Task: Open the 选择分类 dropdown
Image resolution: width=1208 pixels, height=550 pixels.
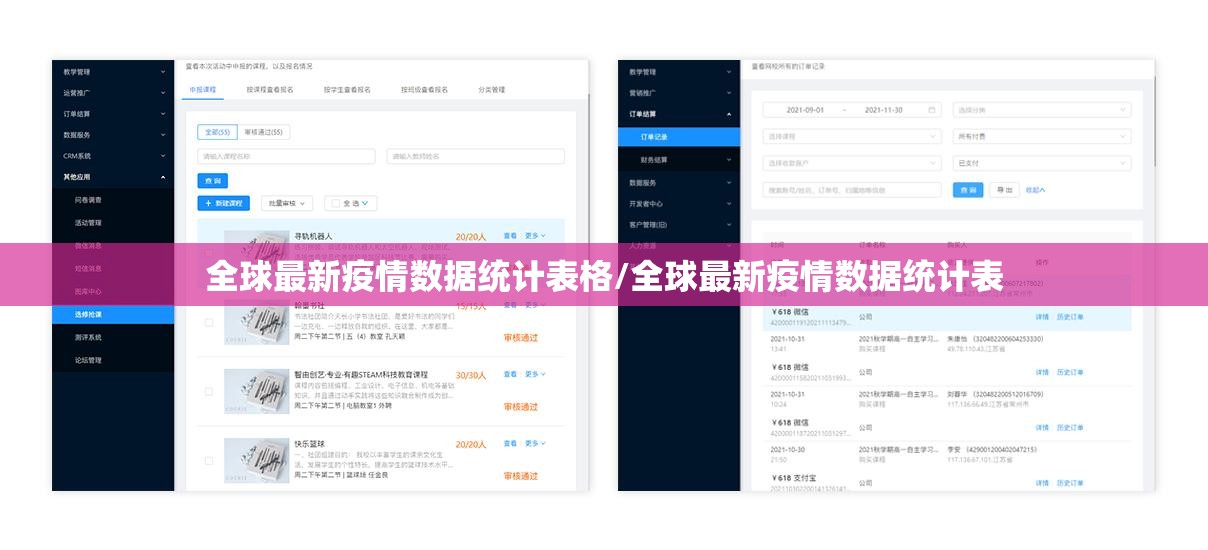Action: 1041,110
